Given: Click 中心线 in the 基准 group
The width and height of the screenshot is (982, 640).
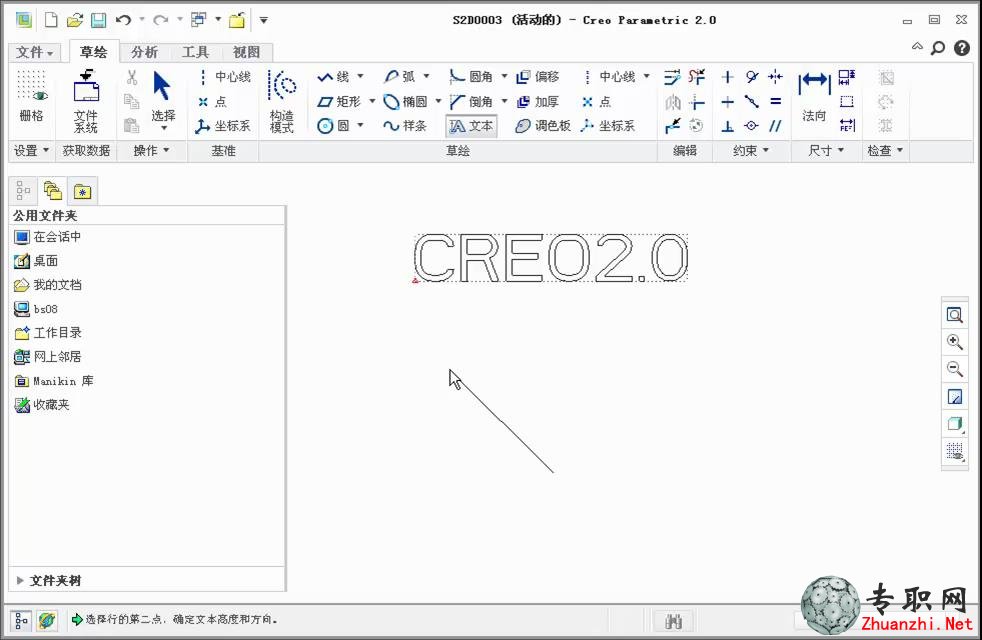Looking at the screenshot, I should (224, 76).
